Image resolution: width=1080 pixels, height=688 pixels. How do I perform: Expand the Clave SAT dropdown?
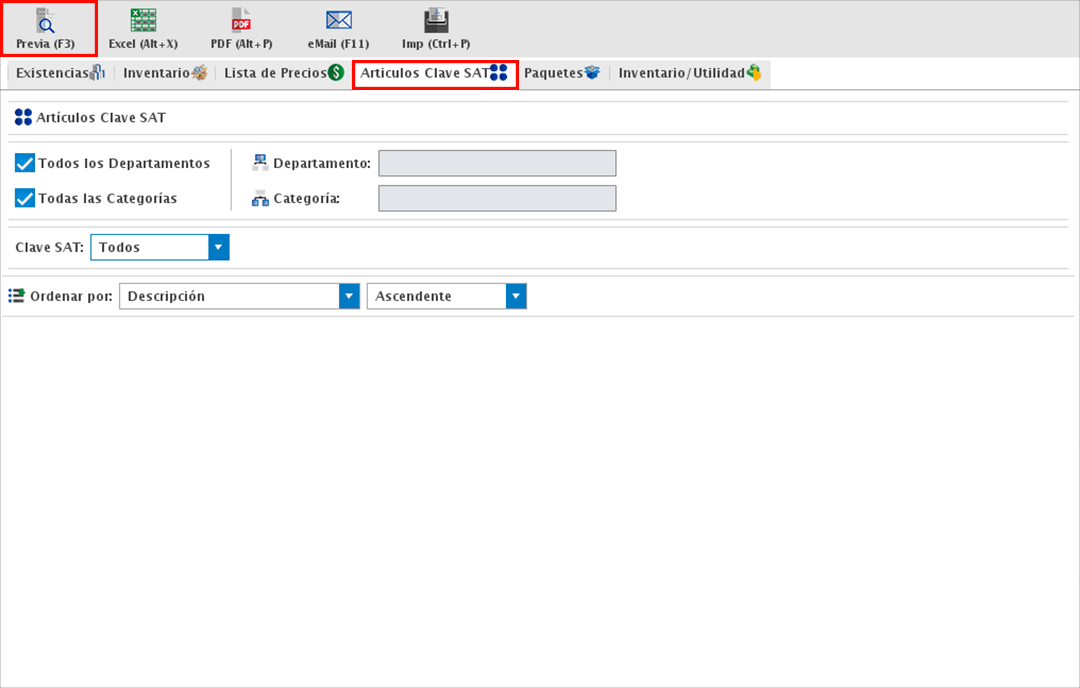pos(219,247)
